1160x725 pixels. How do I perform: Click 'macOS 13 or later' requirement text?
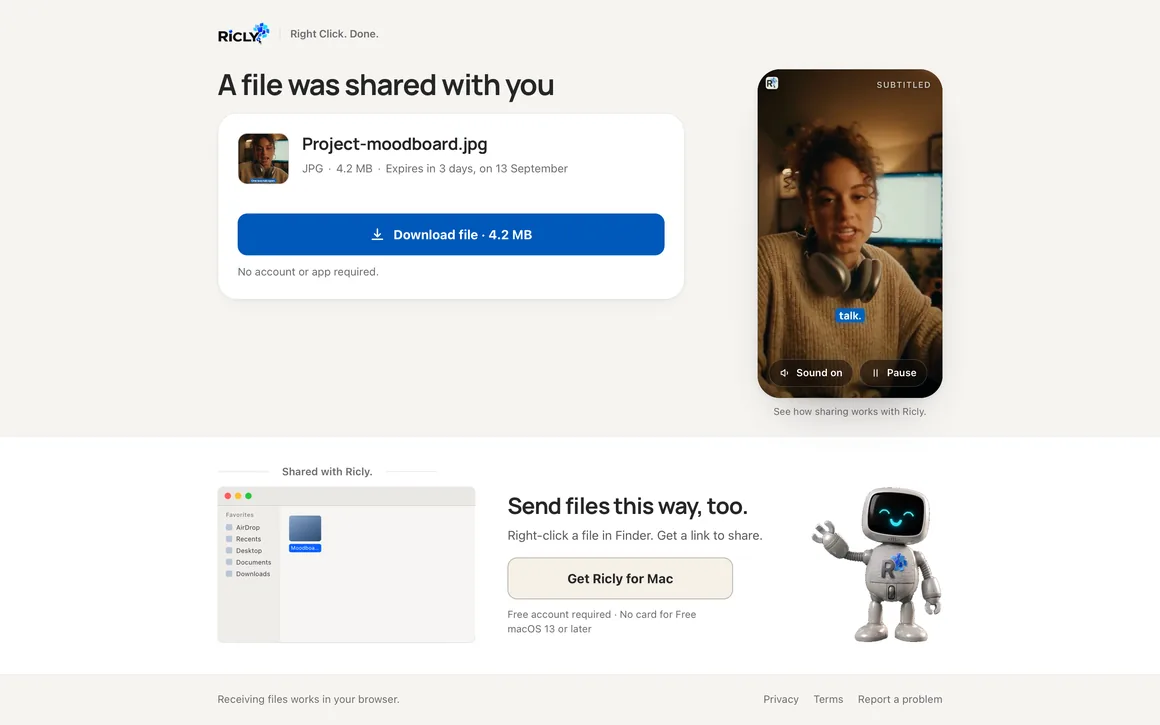550,629
